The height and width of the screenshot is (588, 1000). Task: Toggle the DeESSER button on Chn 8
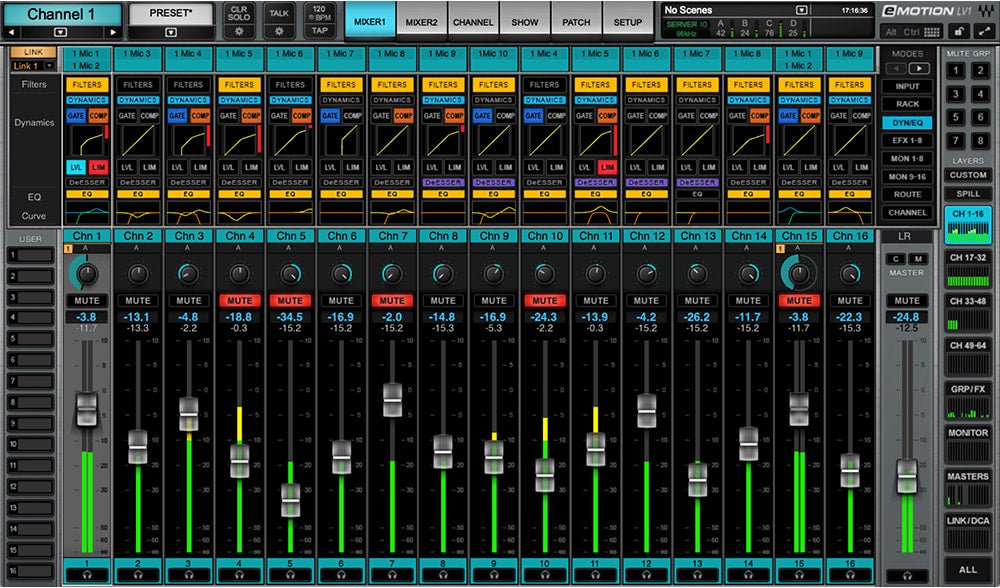click(443, 182)
